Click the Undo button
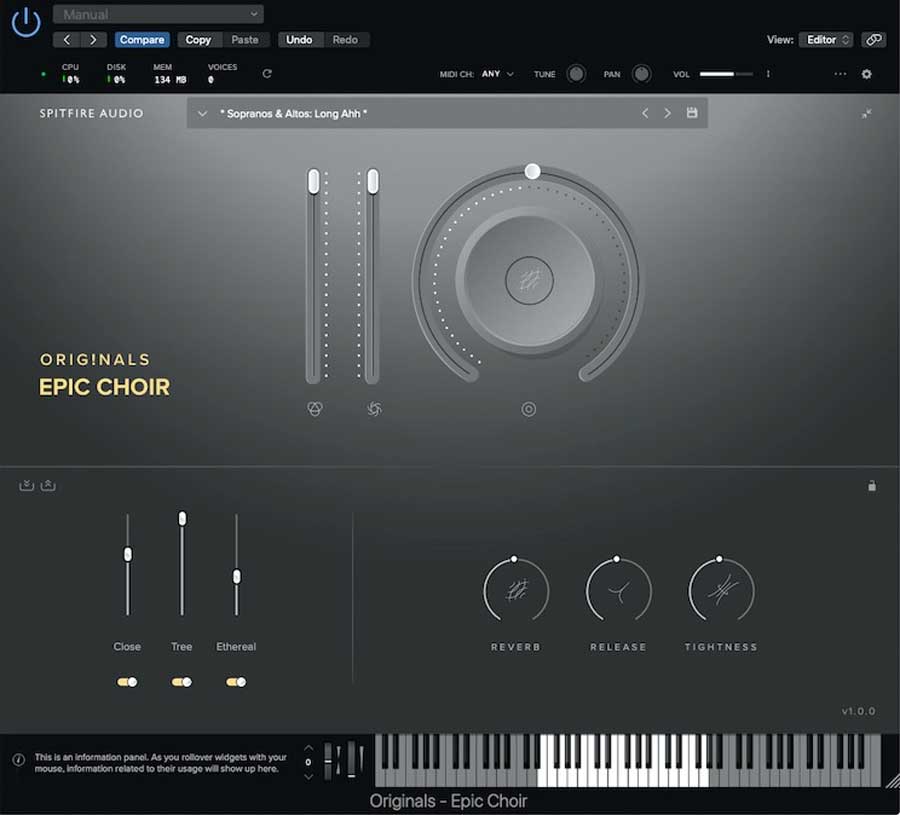The image size is (900, 815). [299, 40]
